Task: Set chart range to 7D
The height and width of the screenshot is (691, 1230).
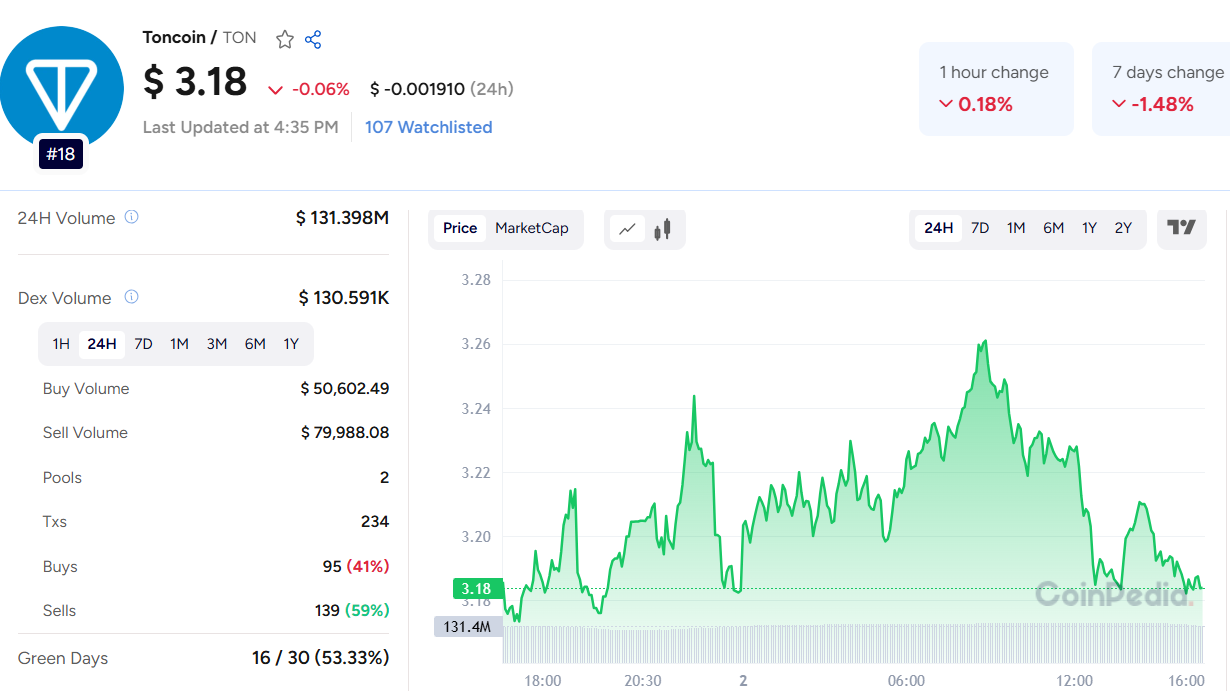Action: tap(980, 228)
